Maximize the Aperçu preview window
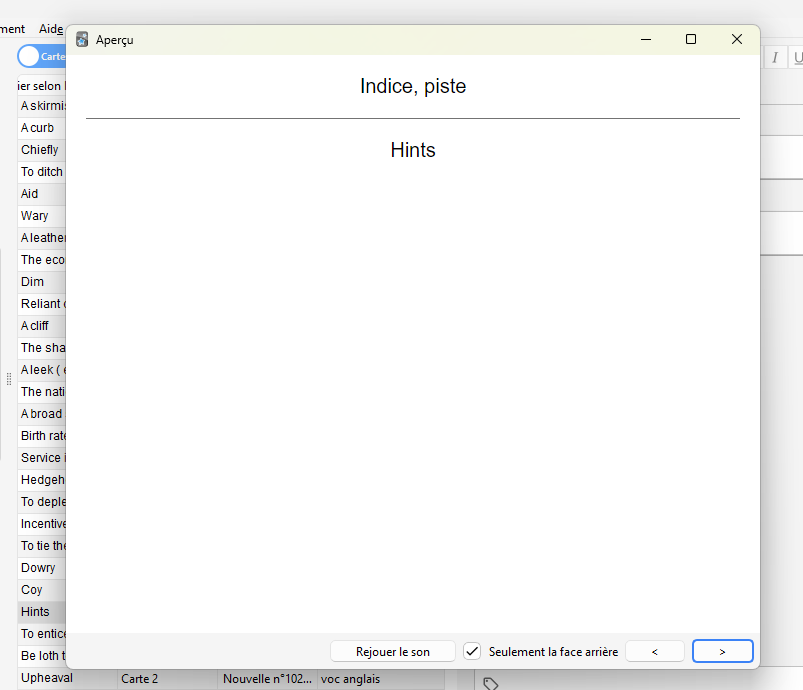This screenshot has width=803, height=690. tap(690, 39)
